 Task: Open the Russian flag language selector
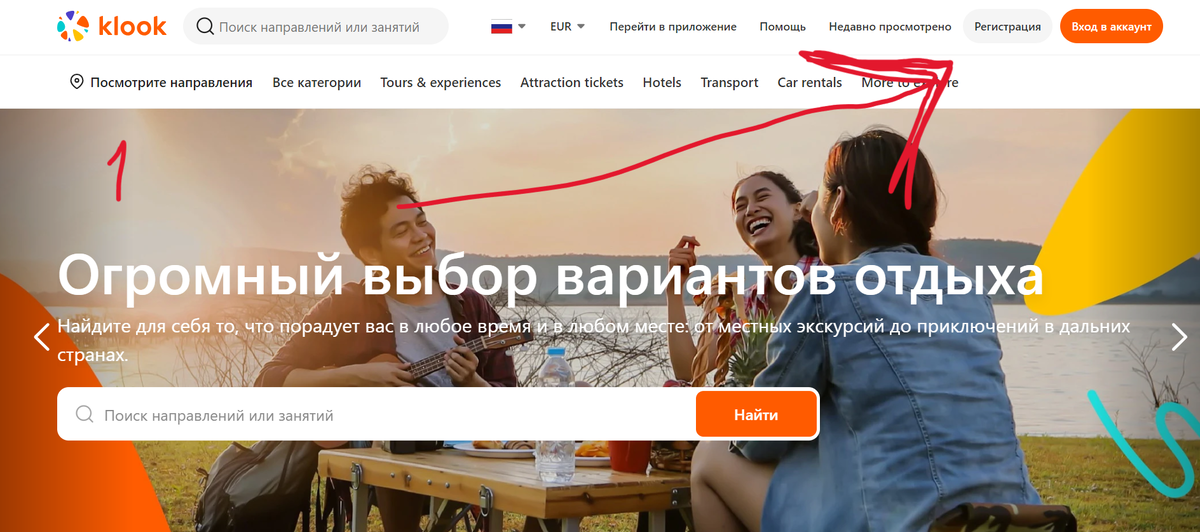click(508, 27)
